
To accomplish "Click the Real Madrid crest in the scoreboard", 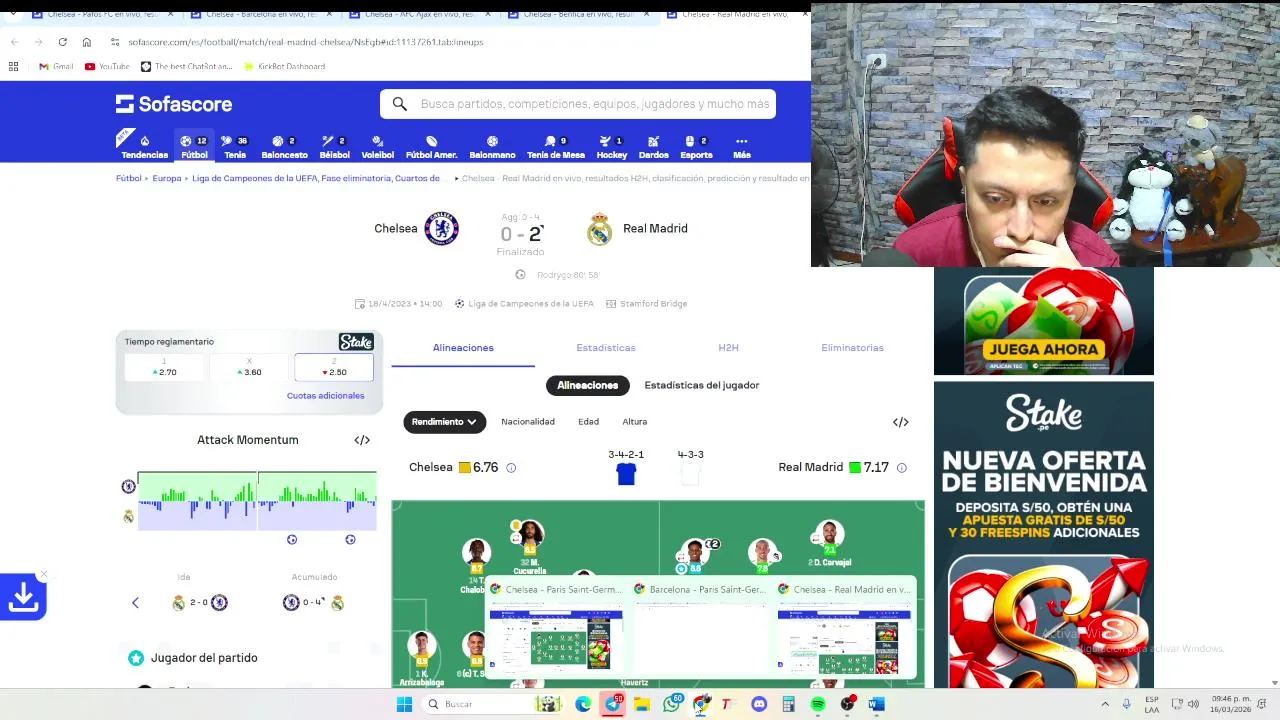I will [x=599, y=229].
